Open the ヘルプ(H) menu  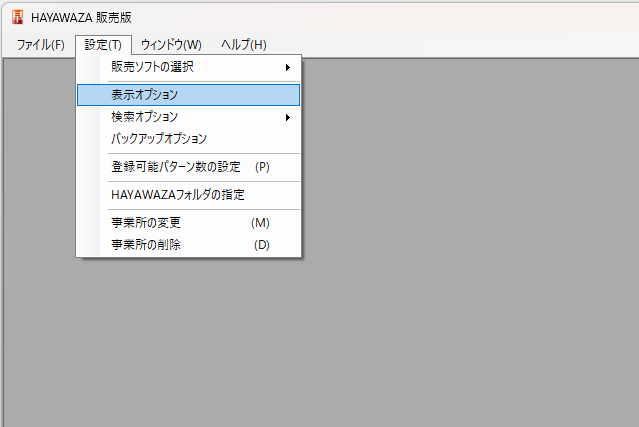(x=243, y=45)
